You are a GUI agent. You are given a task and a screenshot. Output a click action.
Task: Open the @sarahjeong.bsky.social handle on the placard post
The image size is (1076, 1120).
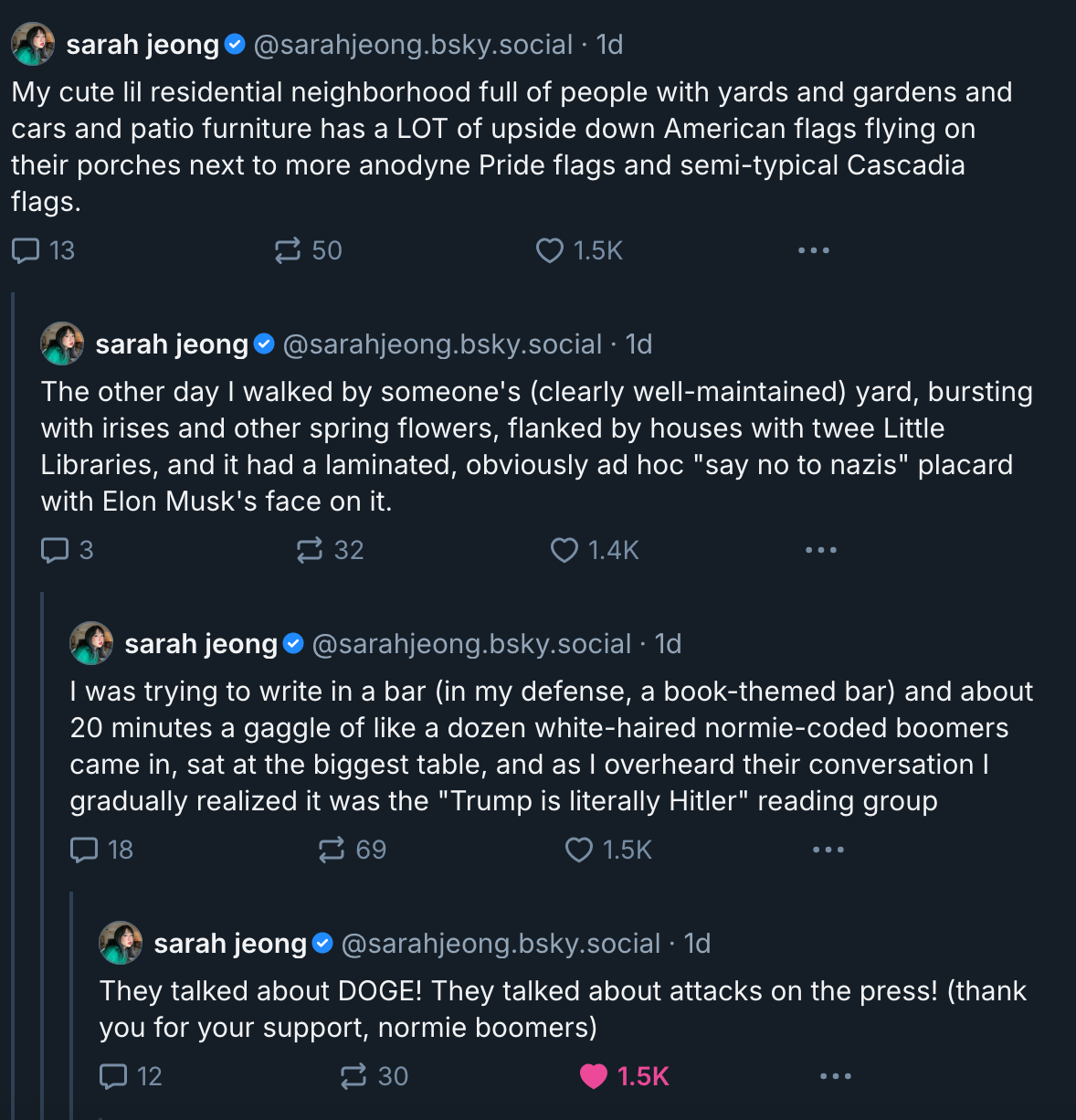tap(442, 344)
